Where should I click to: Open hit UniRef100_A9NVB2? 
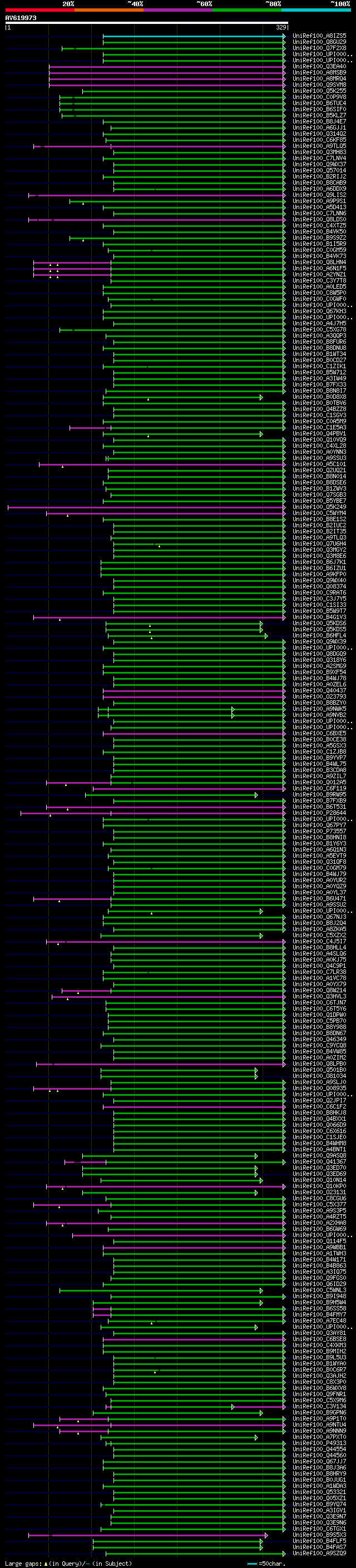pyautogui.click(x=319, y=715)
